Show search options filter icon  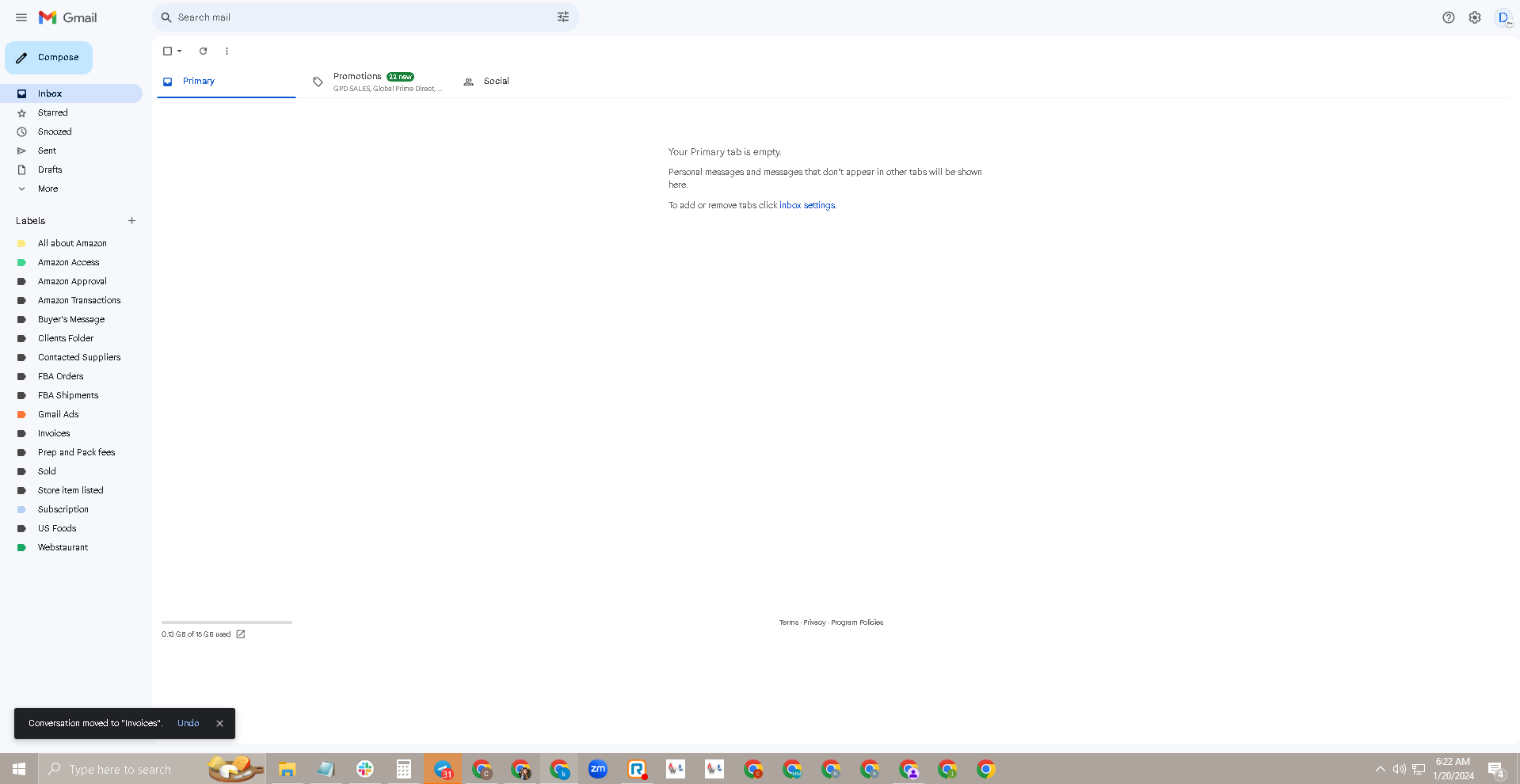[x=563, y=17]
